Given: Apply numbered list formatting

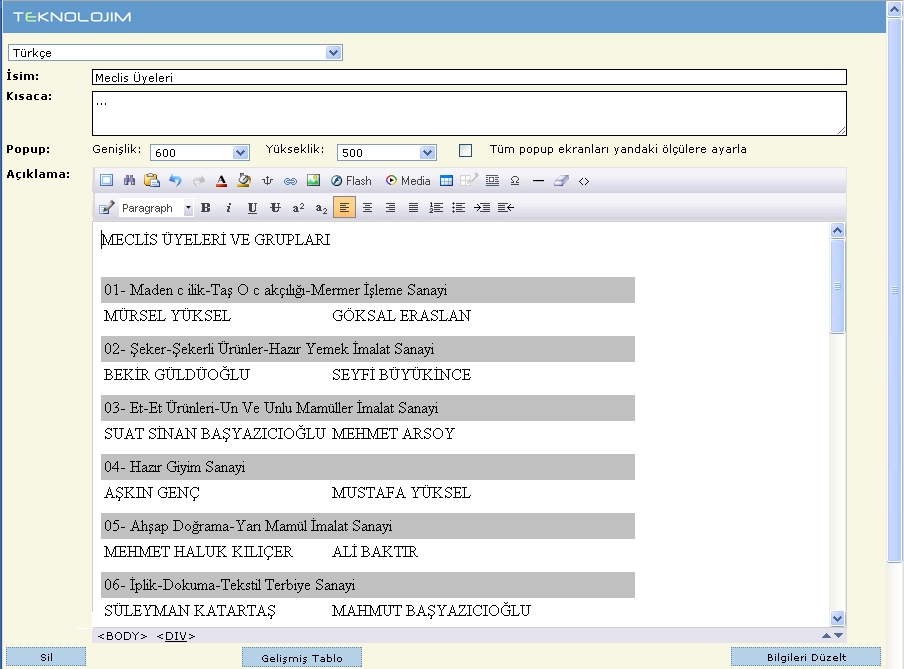Looking at the screenshot, I should tap(436, 208).
